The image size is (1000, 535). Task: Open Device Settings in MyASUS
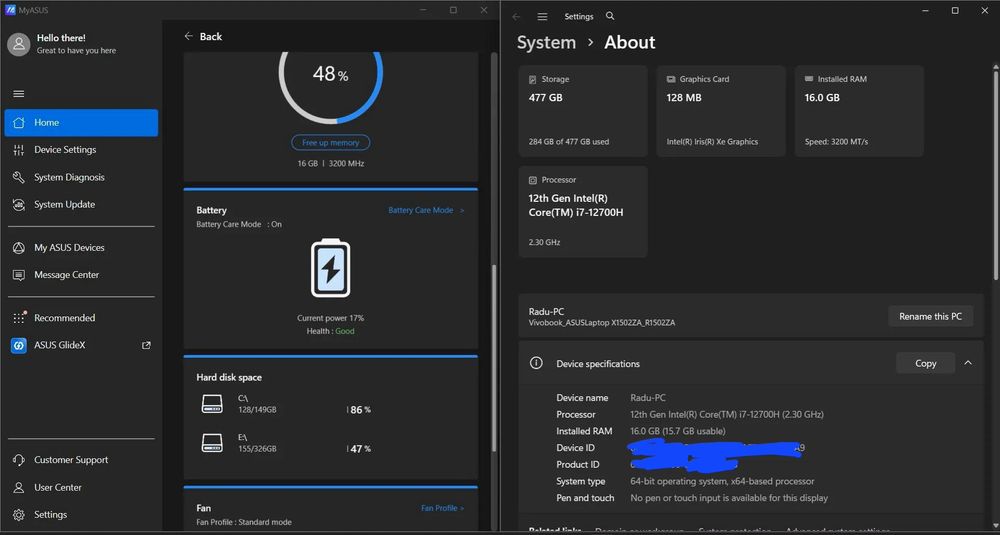pyautogui.click(x=81, y=150)
